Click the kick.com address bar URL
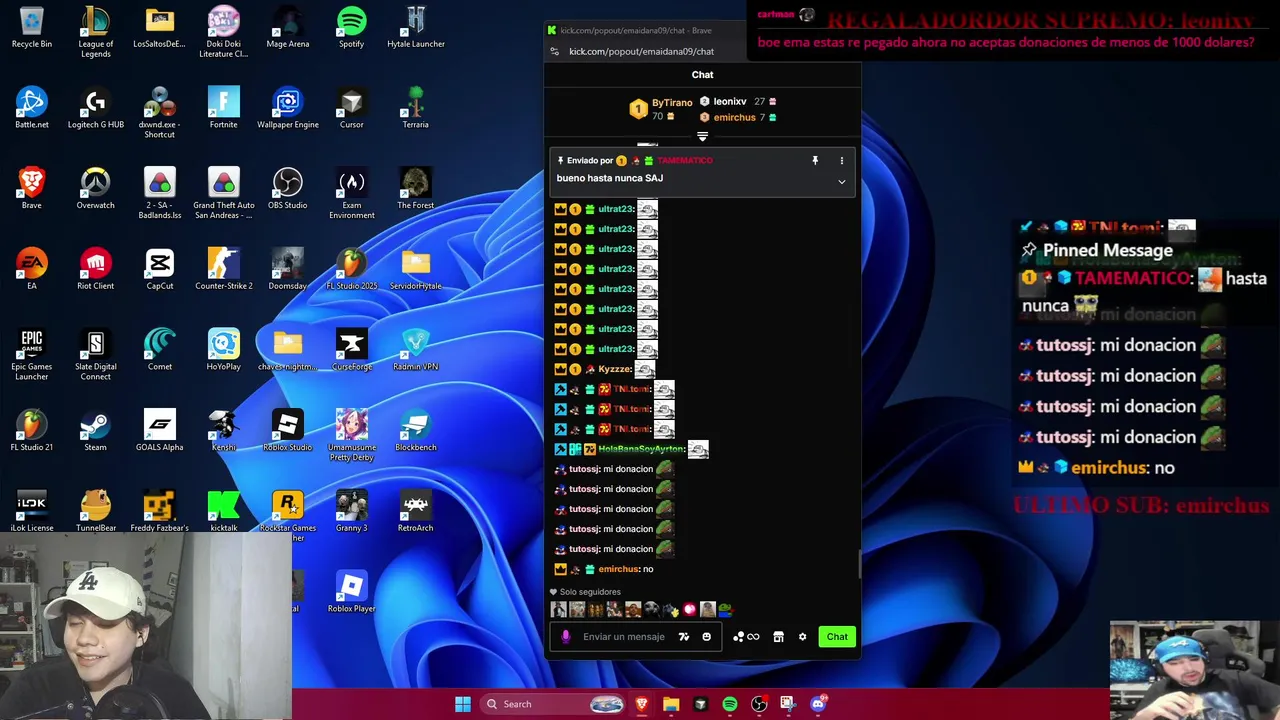Viewport: 1280px width, 720px height. (x=641, y=51)
